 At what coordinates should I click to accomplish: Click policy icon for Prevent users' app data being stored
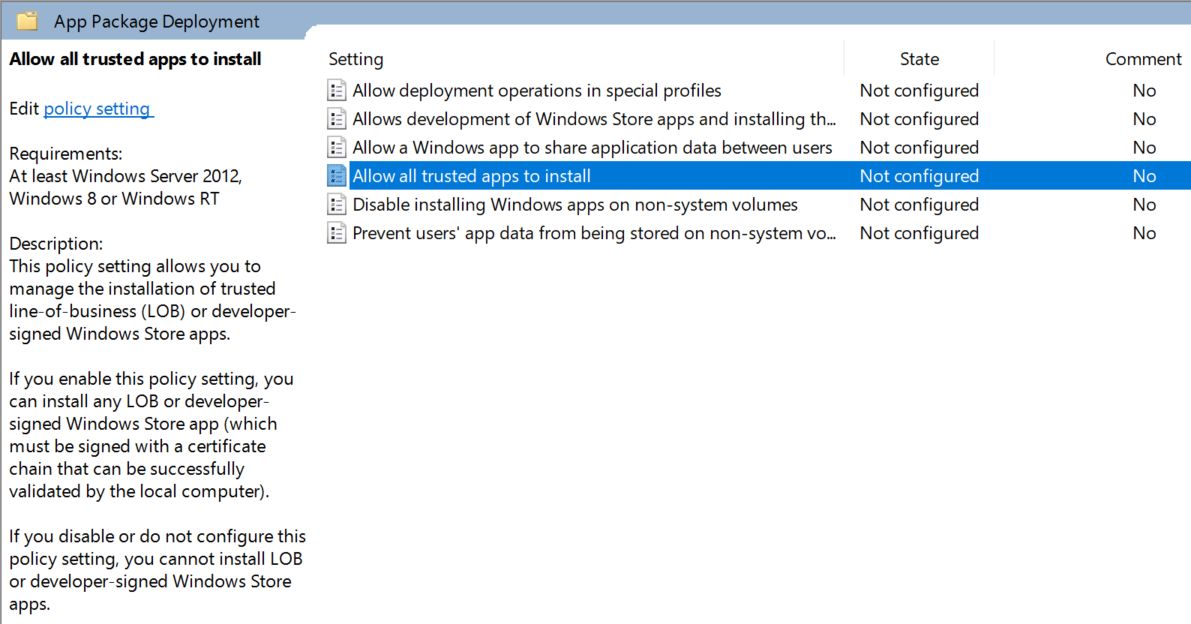336,233
